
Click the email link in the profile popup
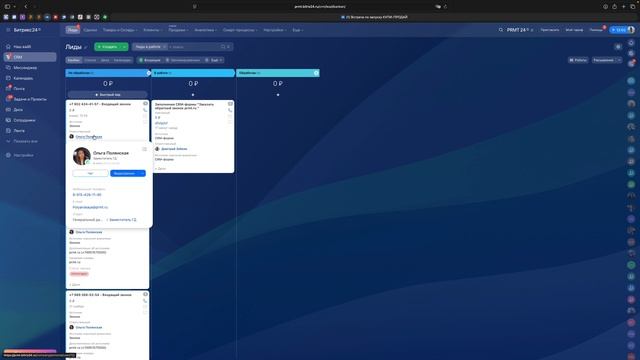(90, 207)
